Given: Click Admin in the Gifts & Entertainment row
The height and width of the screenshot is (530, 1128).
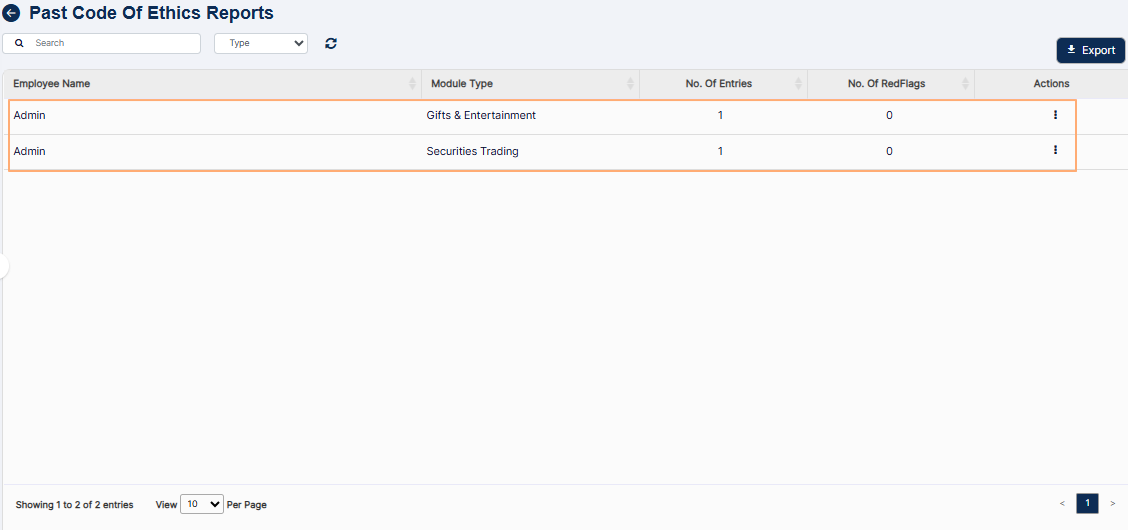Looking at the screenshot, I should pos(29,115).
